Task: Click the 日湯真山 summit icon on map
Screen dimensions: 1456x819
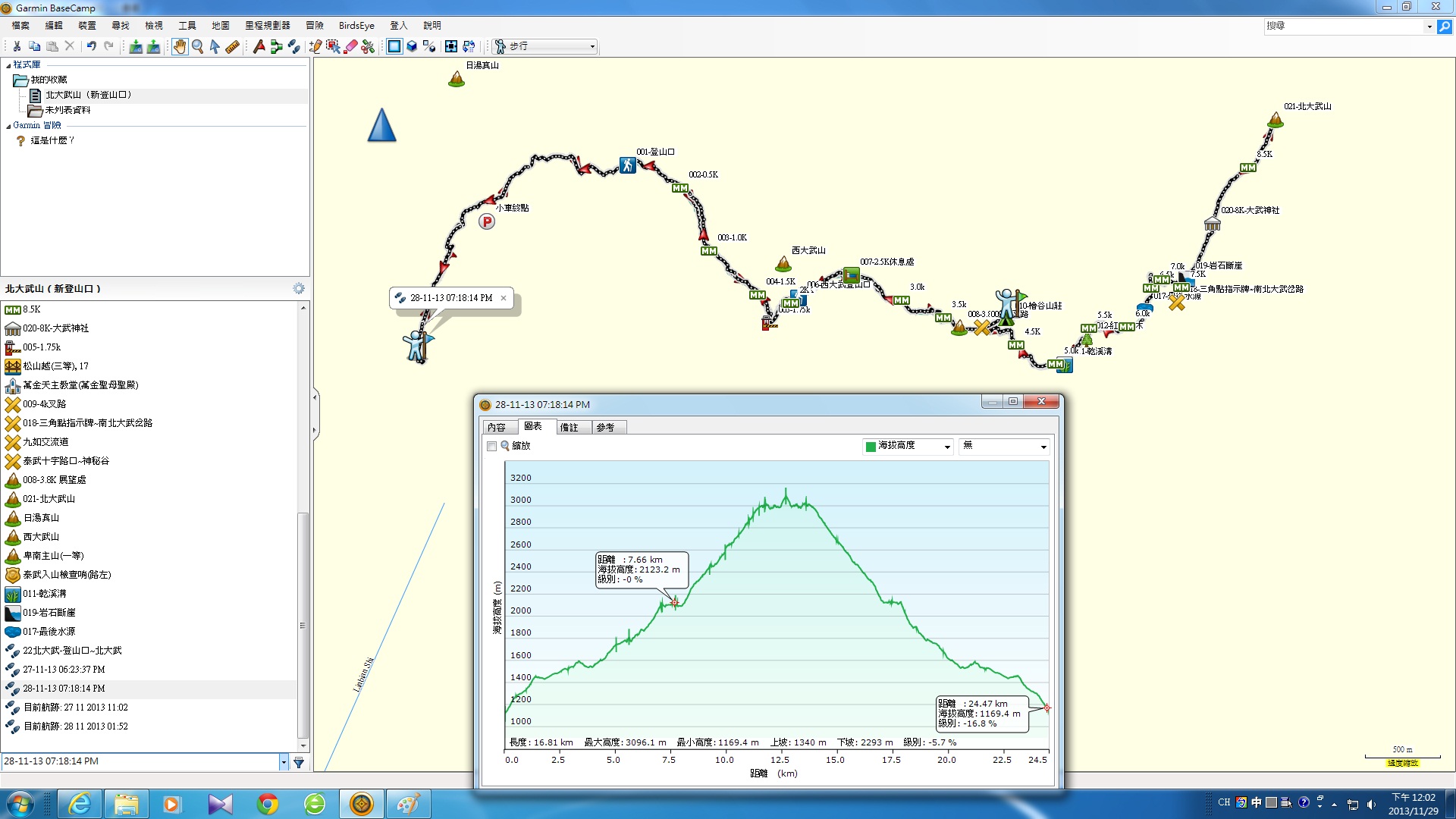Action: click(x=457, y=78)
